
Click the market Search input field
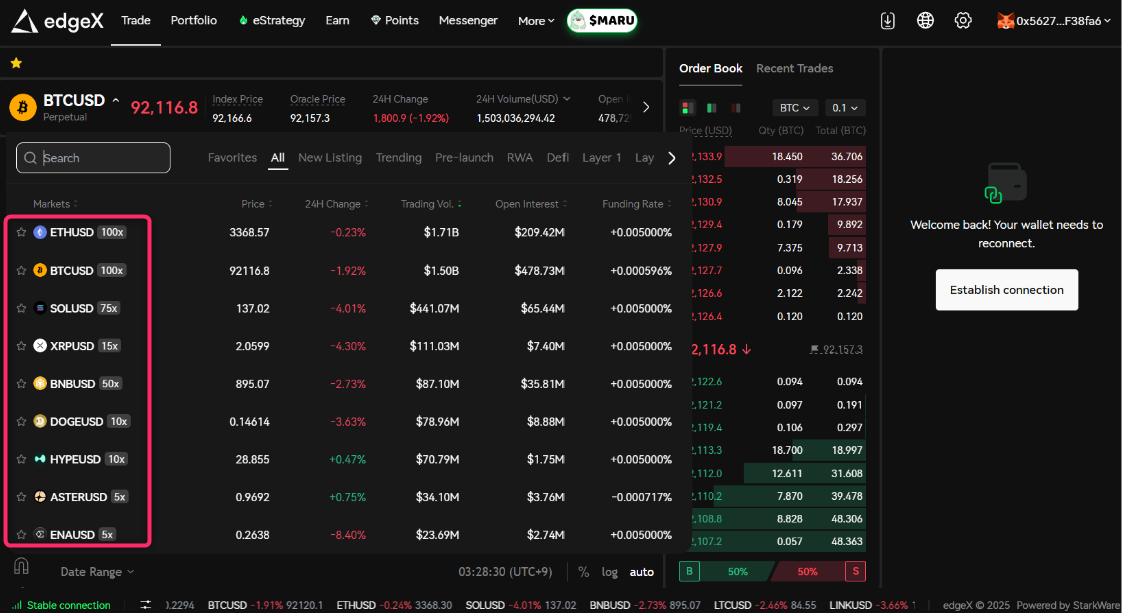[93, 158]
